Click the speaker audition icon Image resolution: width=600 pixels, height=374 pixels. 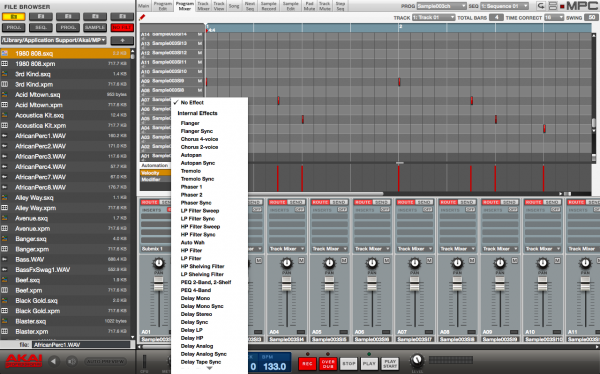pos(72,361)
